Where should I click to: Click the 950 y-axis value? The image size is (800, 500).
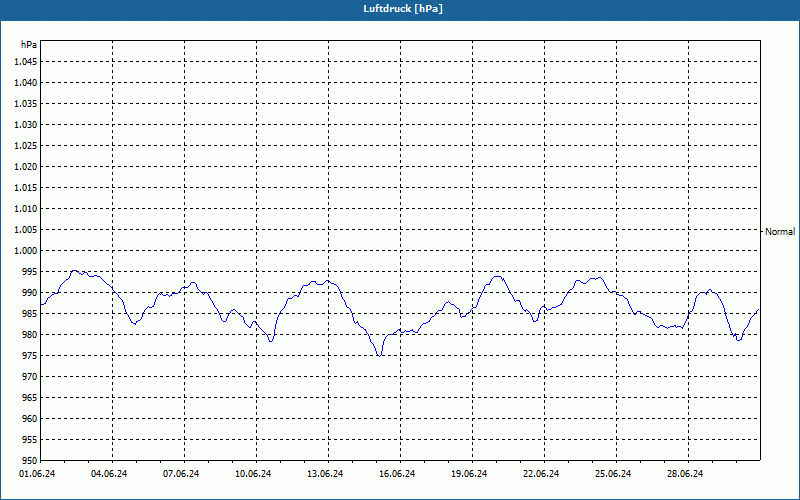30,460
